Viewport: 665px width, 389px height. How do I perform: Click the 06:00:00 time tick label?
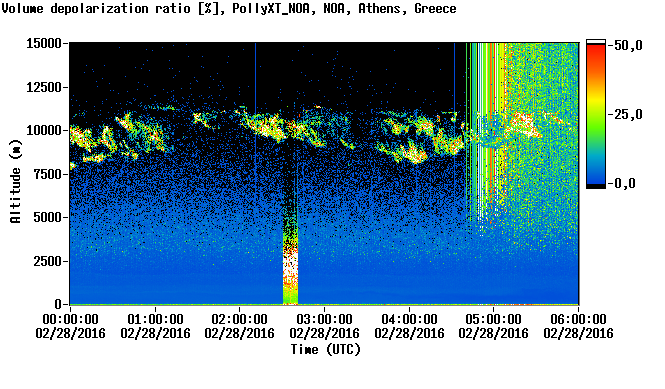coord(578,319)
